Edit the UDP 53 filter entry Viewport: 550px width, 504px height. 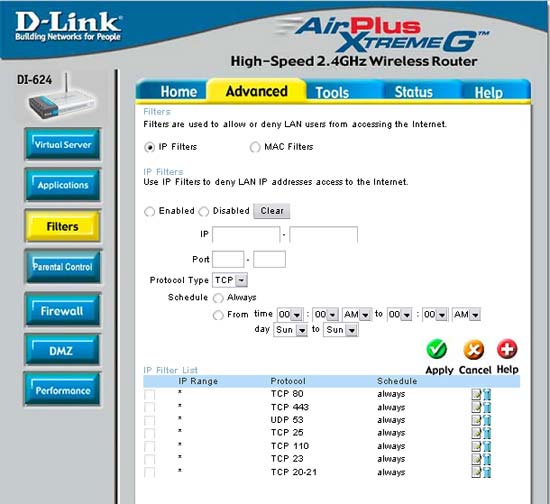click(476, 420)
